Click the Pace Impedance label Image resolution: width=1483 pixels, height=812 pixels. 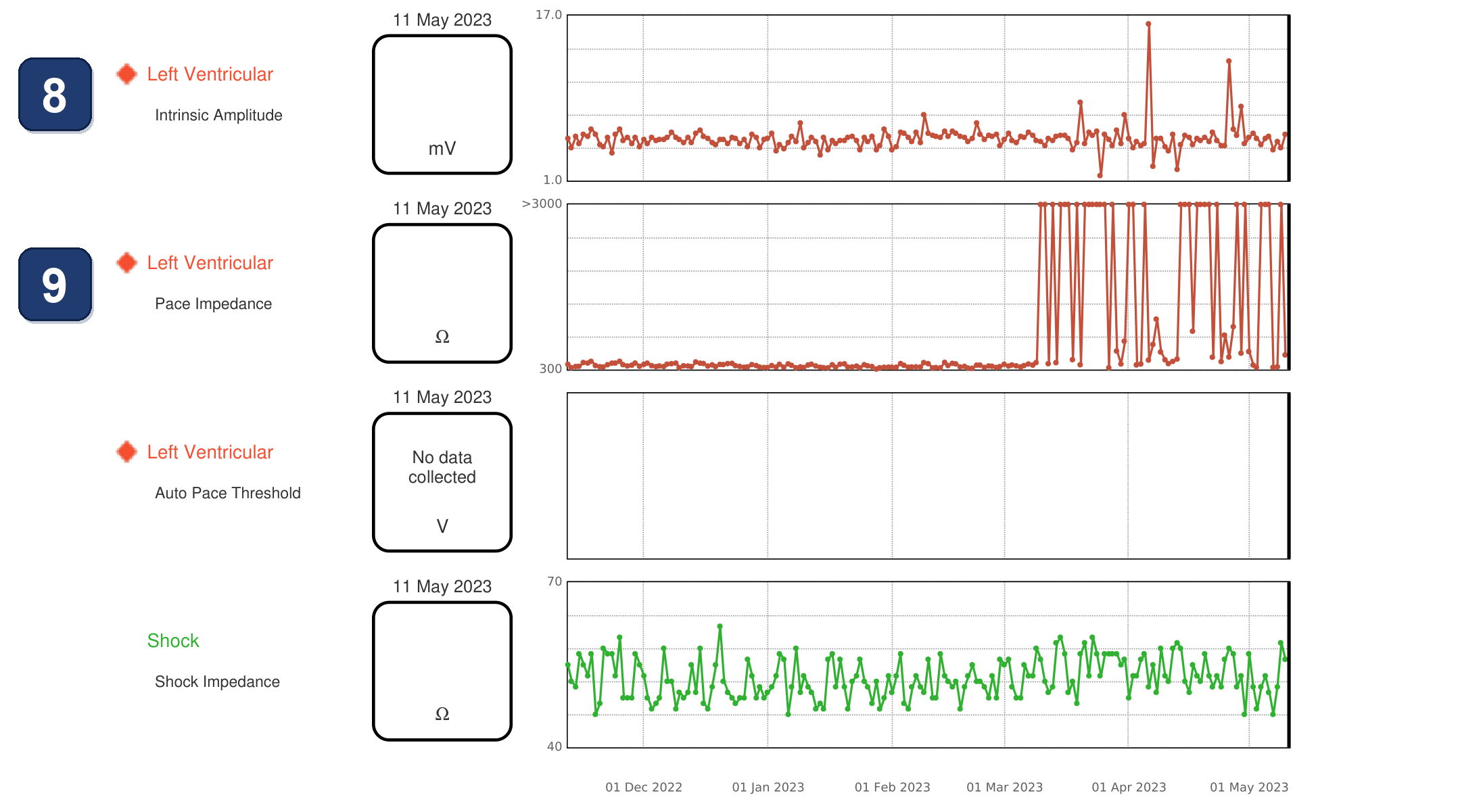(x=213, y=304)
